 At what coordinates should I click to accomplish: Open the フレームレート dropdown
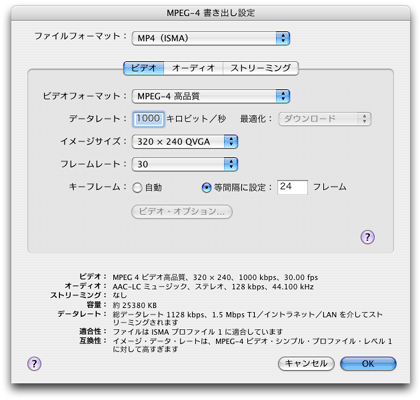coord(185,164)
